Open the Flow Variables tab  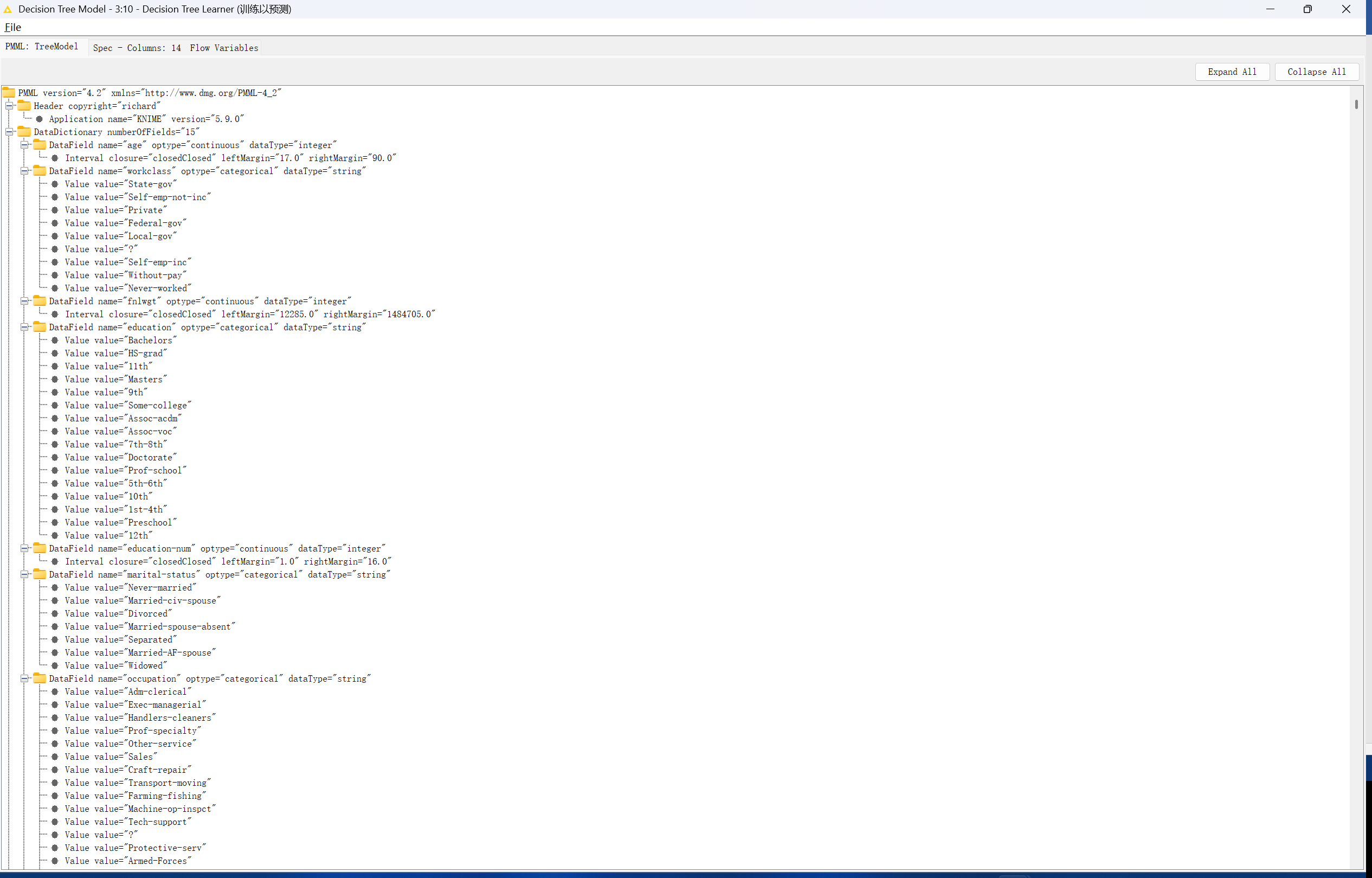[x=224, y=48]
